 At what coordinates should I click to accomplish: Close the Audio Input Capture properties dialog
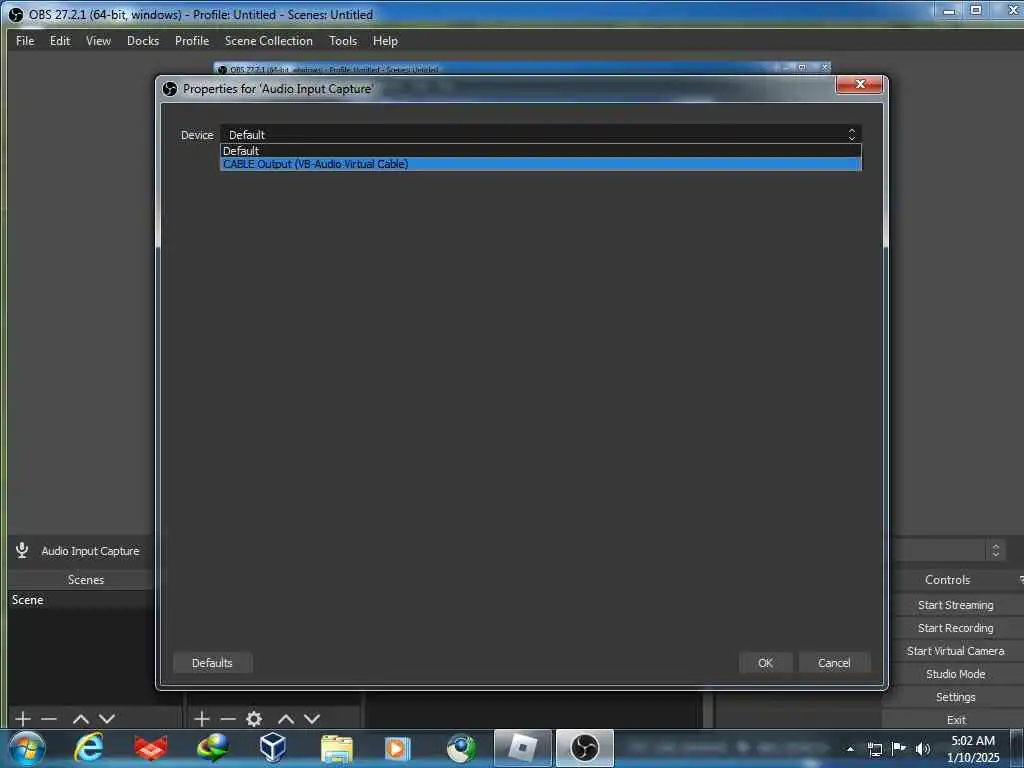point(859,84)
